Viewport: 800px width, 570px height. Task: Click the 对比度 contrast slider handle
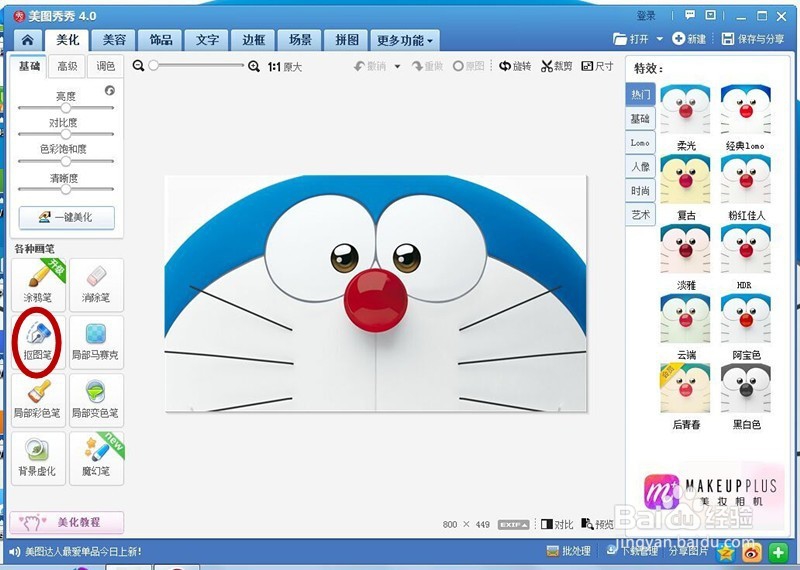[x=66, y=134]
